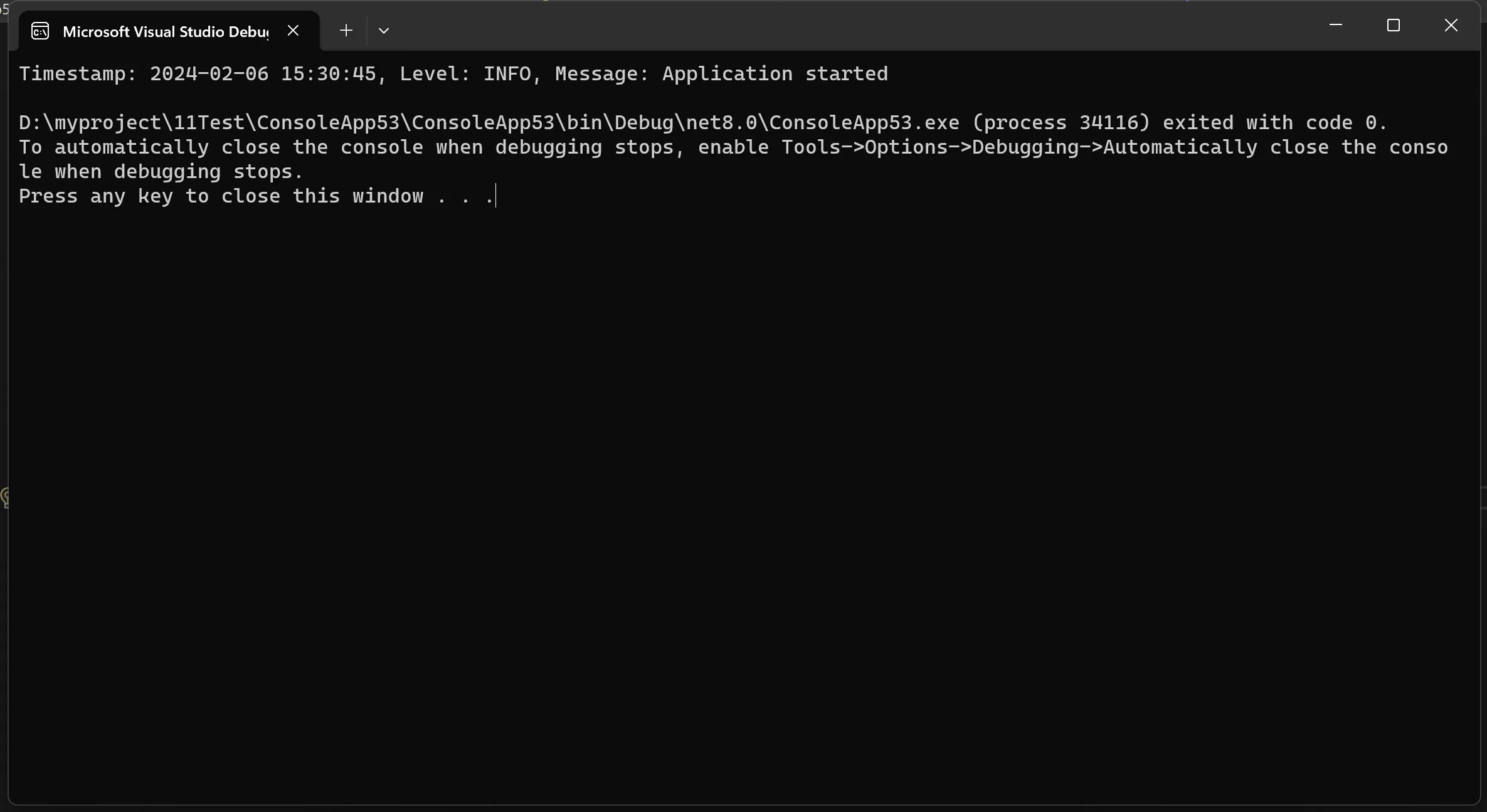
Task: Click the 'Application started' message text
Action: coord(775,74)
